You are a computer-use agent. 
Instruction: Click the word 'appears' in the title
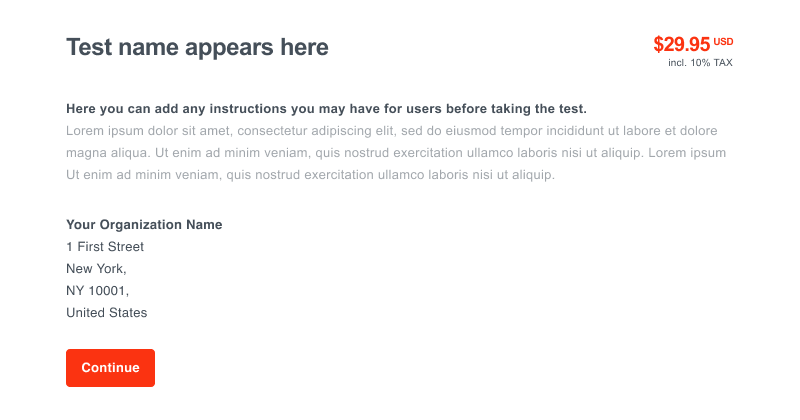tap(223, 46)
